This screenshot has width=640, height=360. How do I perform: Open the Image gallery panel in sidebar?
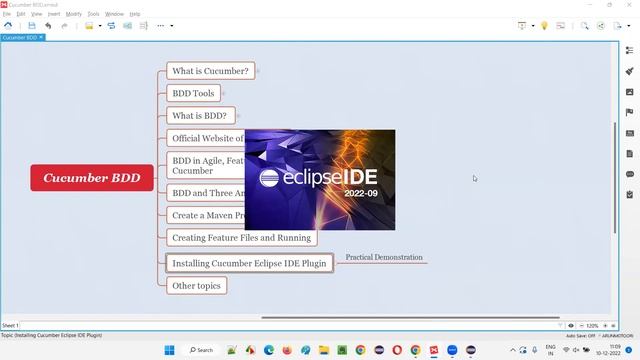(x=630, y=92)
